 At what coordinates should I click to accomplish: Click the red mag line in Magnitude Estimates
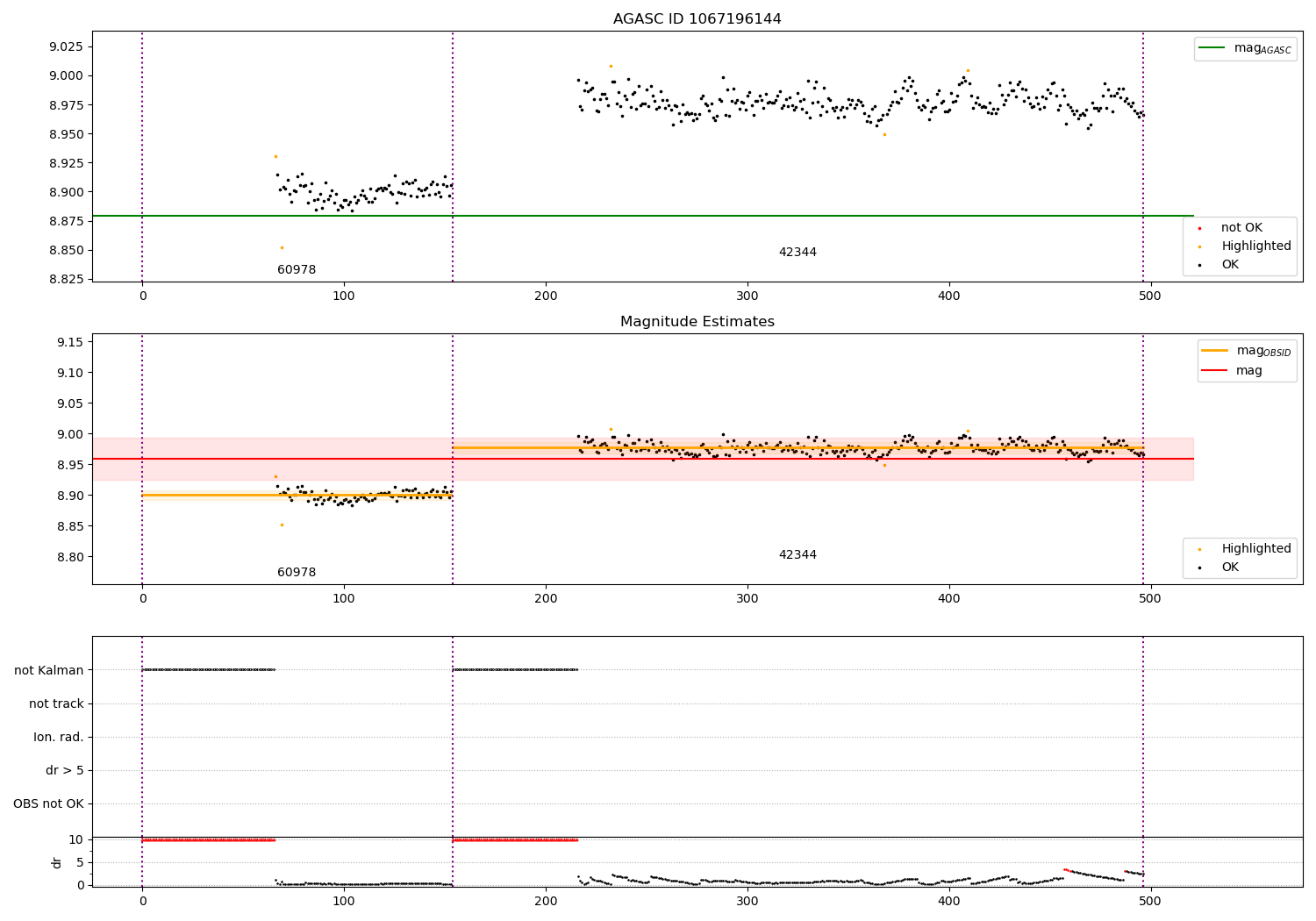(642, 459)
